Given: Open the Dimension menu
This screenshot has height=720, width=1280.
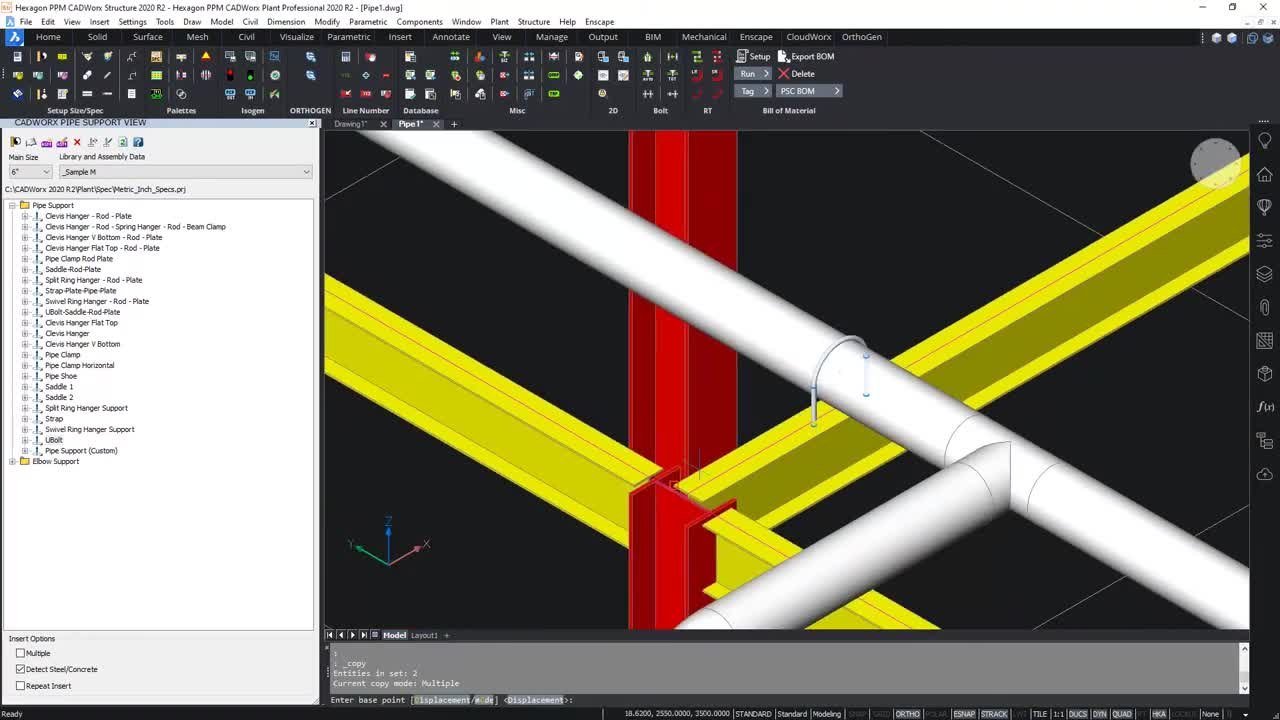Looking at the screenshot, I should pos(286,21).
